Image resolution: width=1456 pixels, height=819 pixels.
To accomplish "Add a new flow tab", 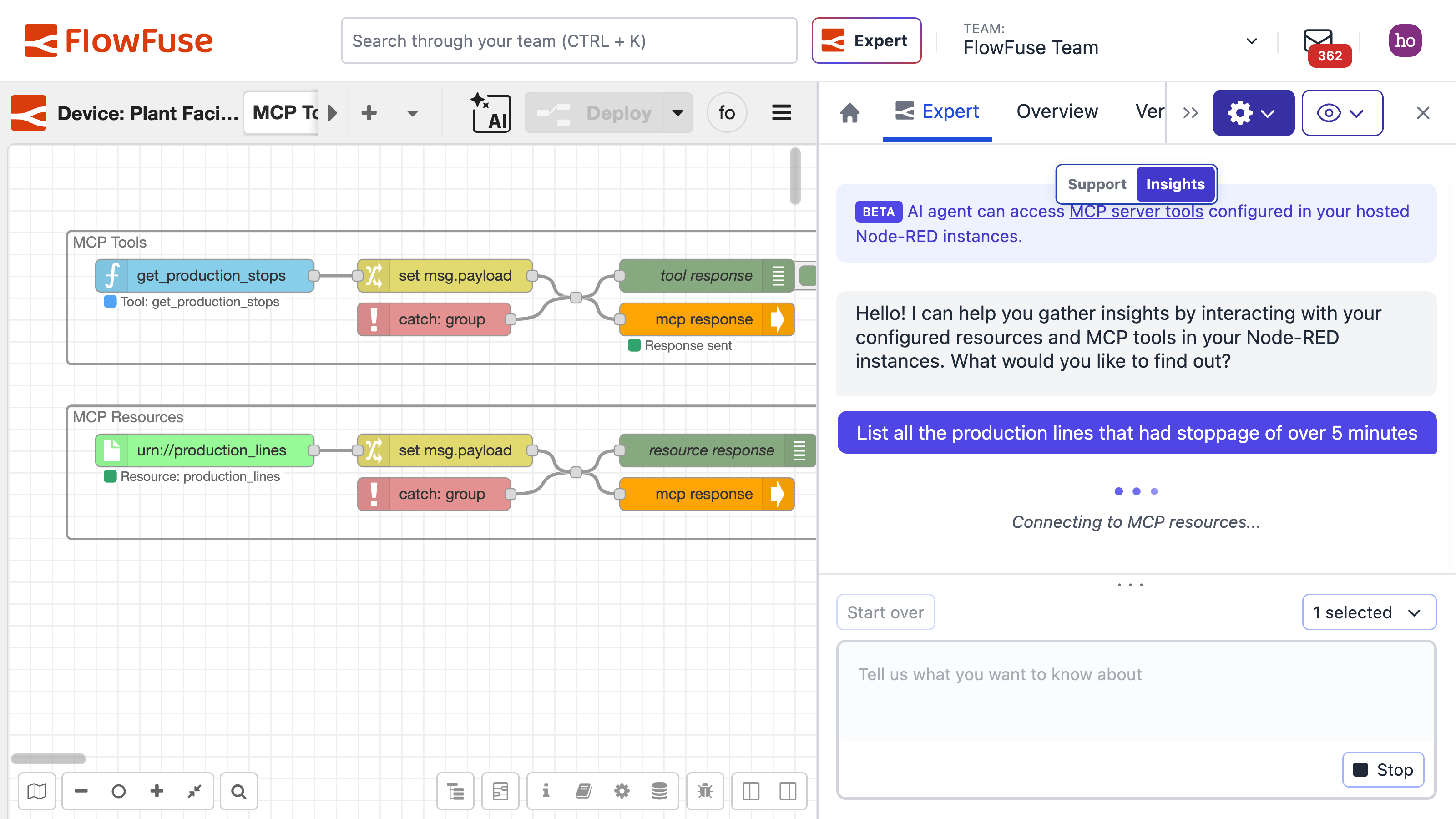I will [x=369, y=112].
